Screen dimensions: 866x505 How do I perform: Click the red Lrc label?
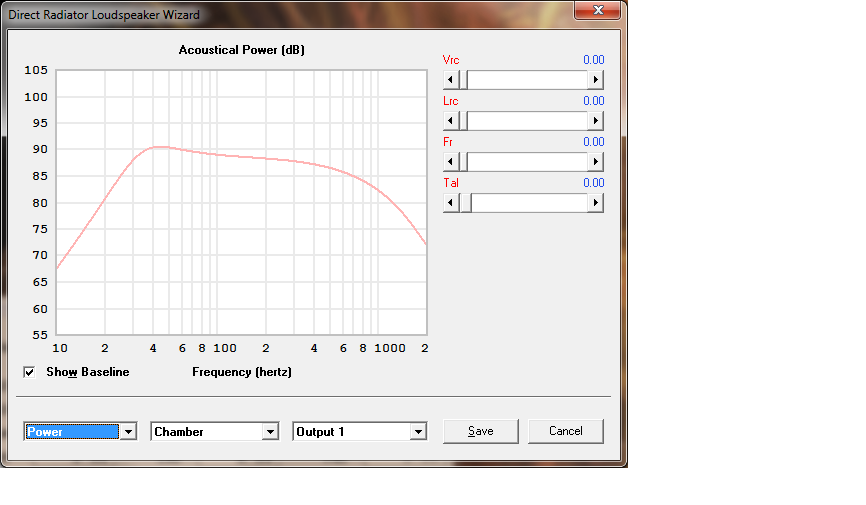click(451, 101)
